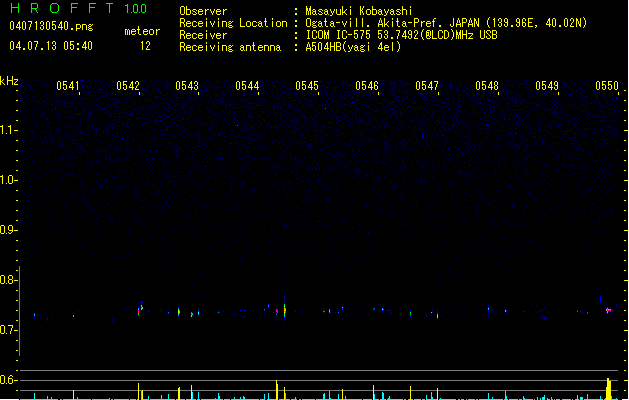
Task: Click the 0.6 frequency axis label
Action: (8, 380)
